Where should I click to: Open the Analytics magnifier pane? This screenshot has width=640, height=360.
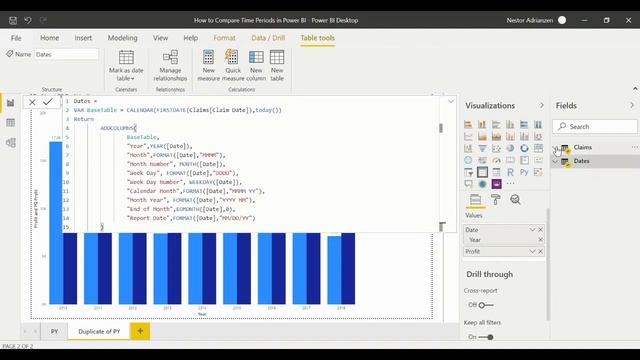coord(515,200)
